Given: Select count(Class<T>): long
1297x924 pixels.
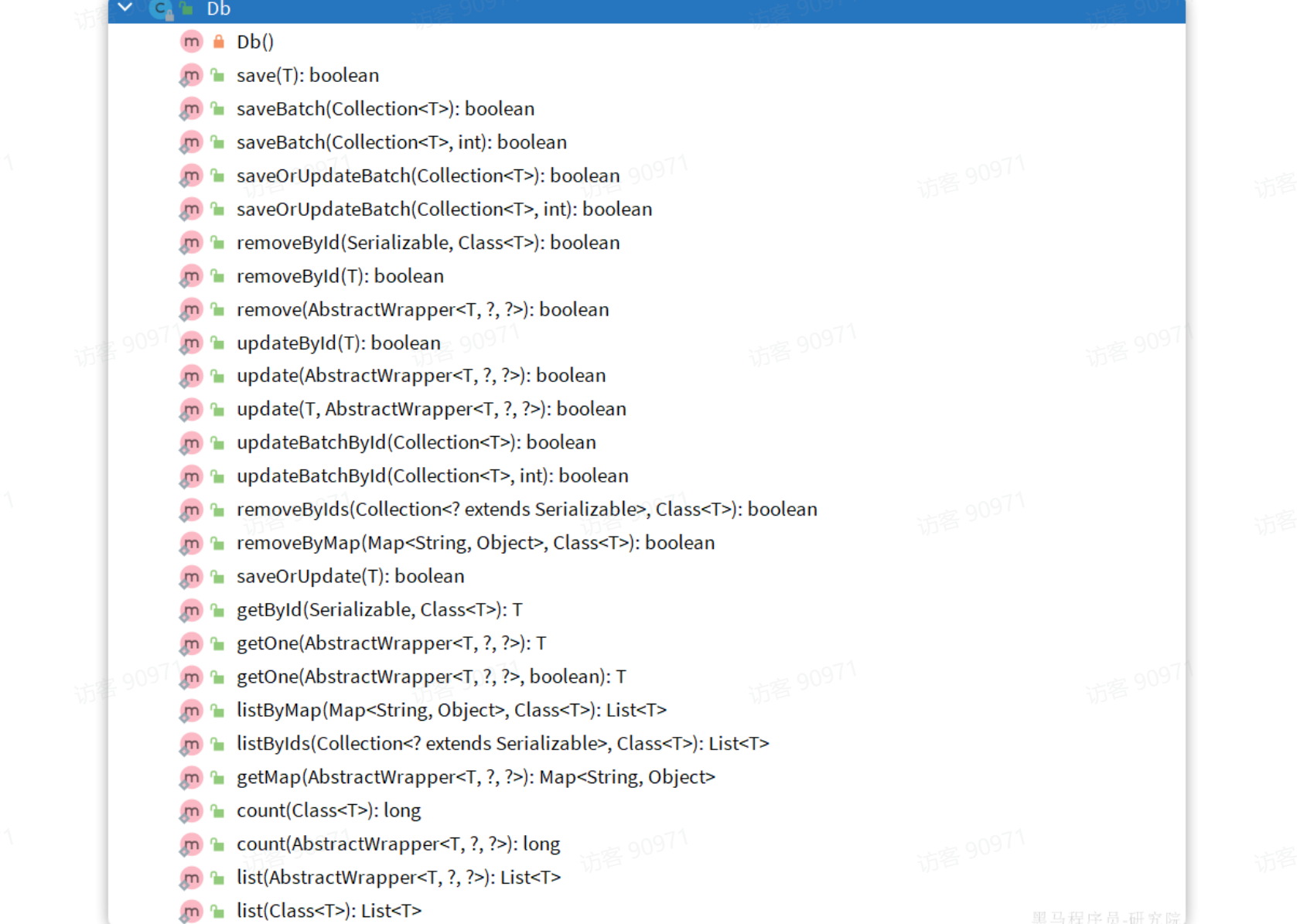Looking at the screenshot, I should [329, 810].
